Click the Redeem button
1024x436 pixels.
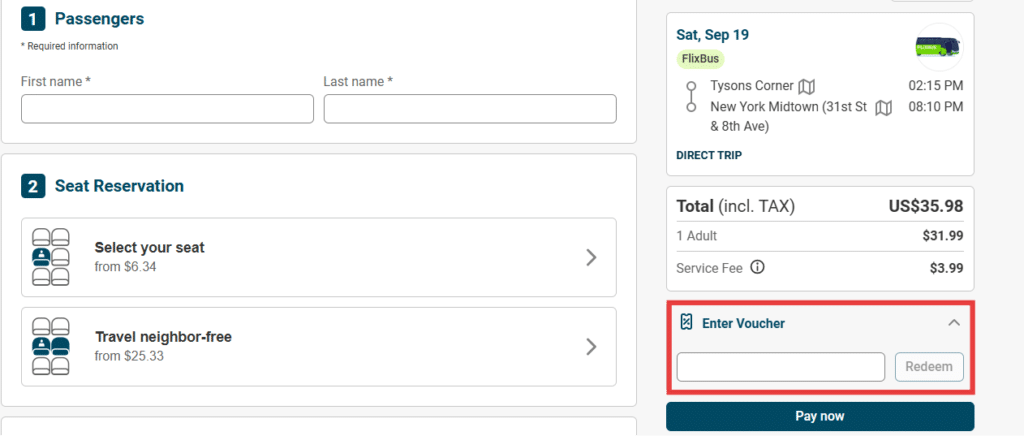point(929,367)
